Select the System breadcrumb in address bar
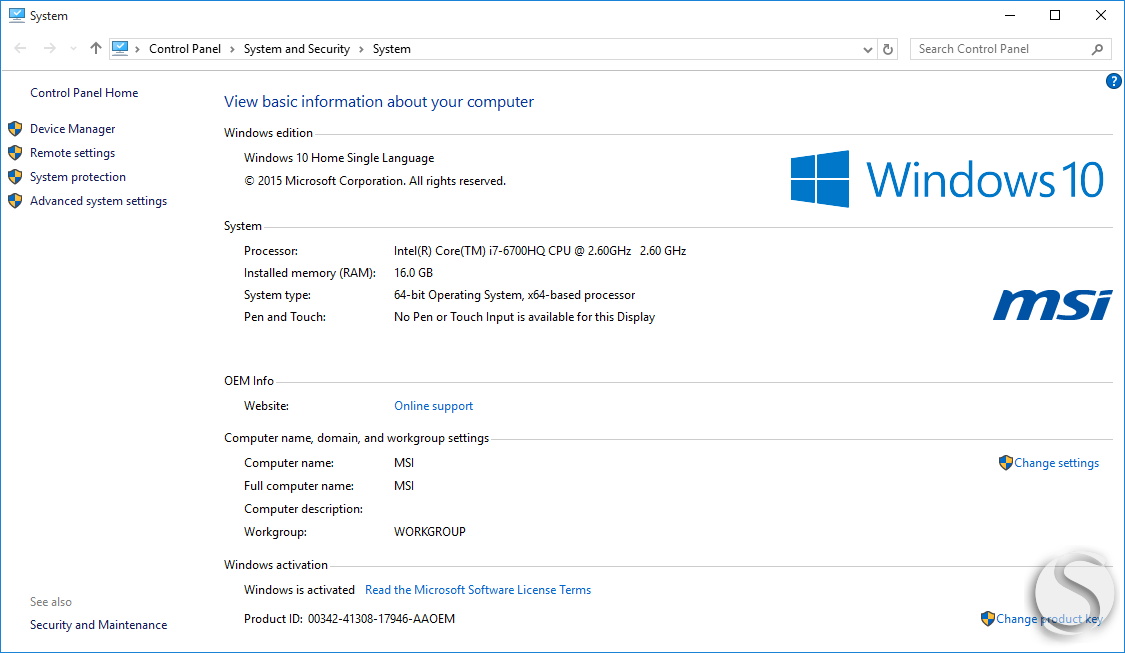The image size is (1125, 653). pyautogui.click(x=392, y=49)
